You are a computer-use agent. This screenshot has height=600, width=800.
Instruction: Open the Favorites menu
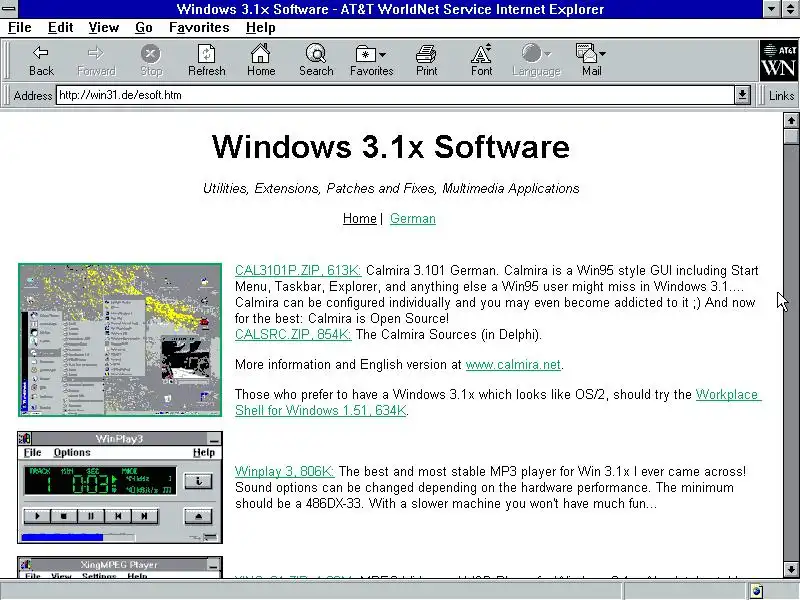199,28
